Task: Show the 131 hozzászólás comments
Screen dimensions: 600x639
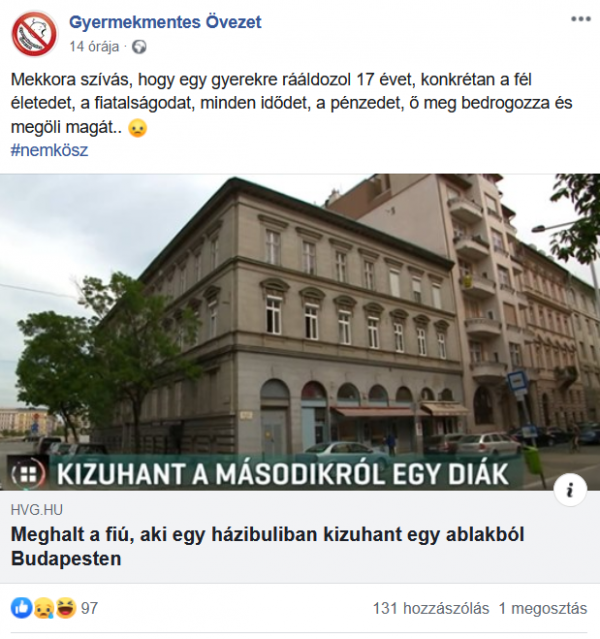Action: click(x=431, y=608)
